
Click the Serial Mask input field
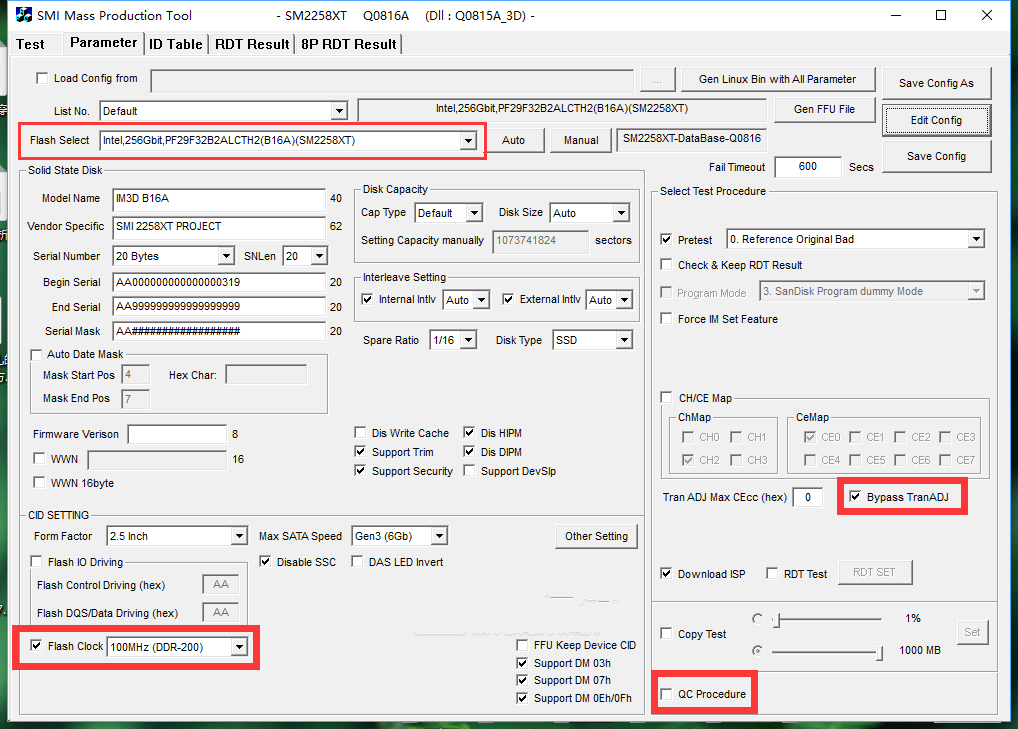click(x=219, y=331)
